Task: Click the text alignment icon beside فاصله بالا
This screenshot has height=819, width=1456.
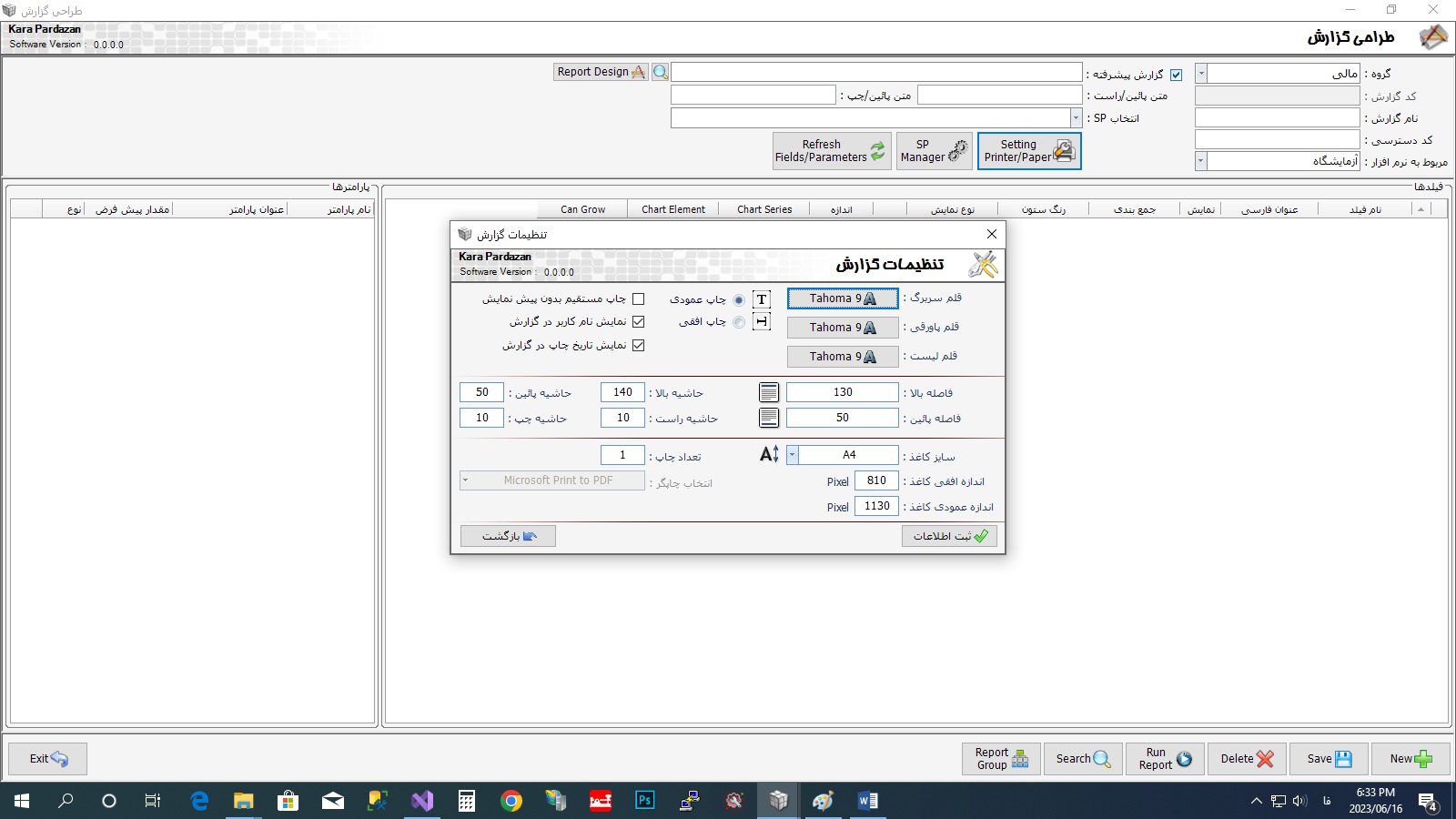Action: (x=768, y=391)
